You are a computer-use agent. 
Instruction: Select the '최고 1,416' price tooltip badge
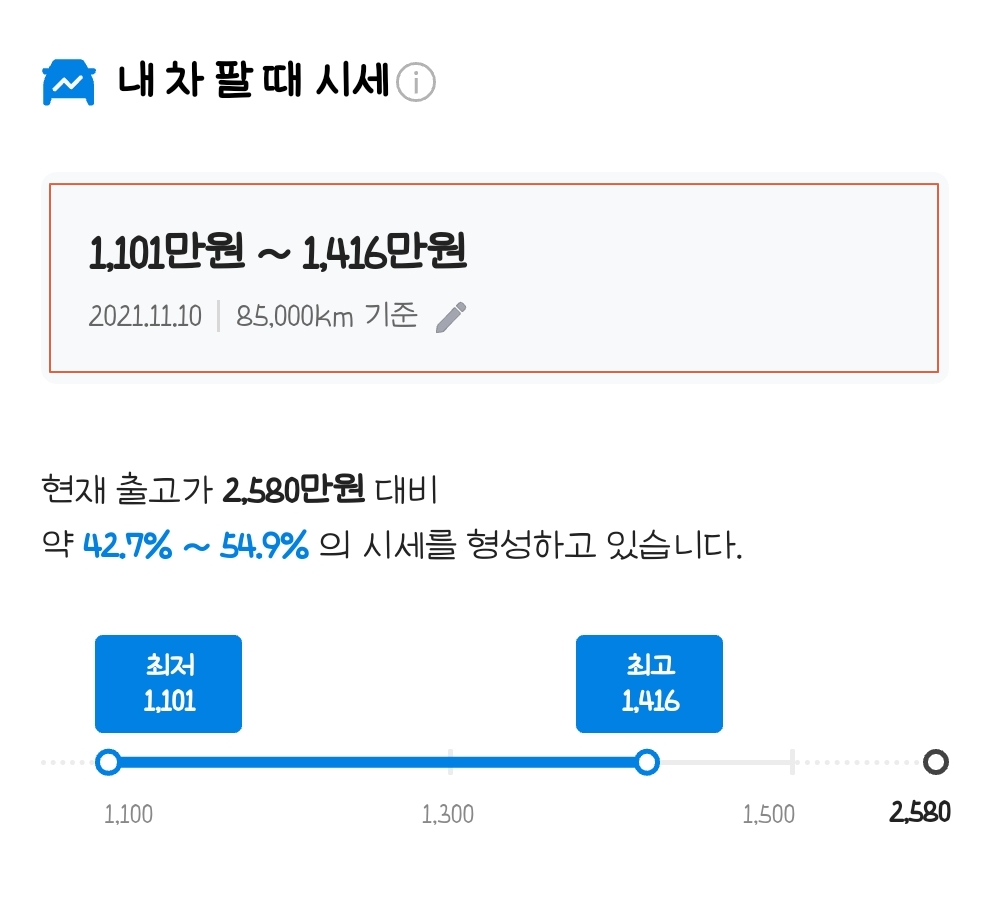click(x=649, y=683)
